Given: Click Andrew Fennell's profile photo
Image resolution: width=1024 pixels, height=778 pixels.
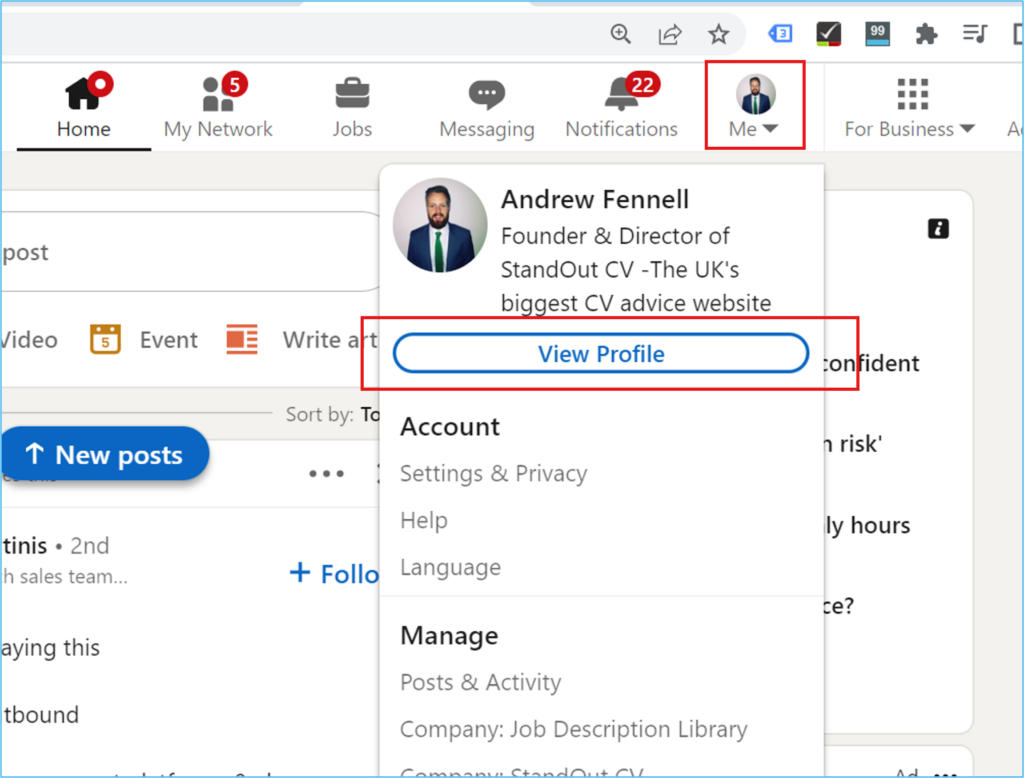Looking at the screenshot, I should [440, 224].
